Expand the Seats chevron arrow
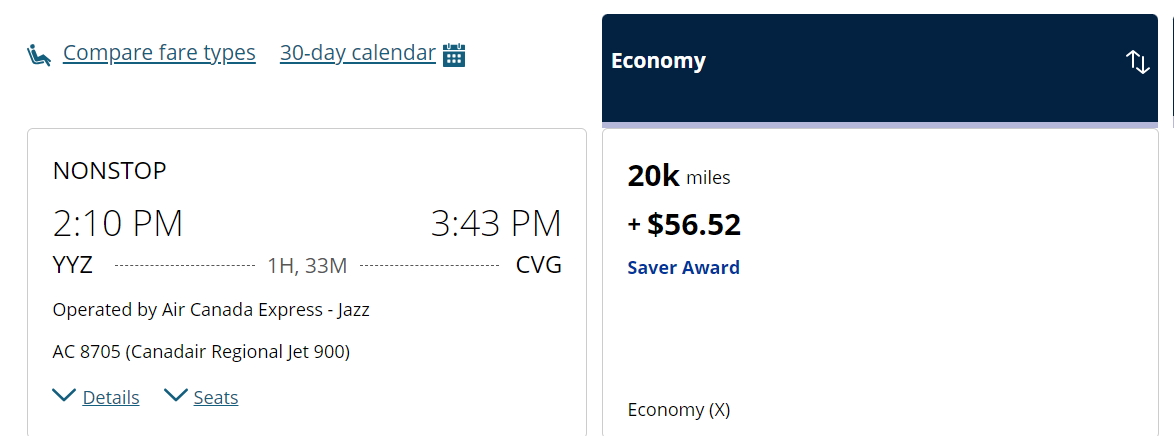Viewport: 1174px width, 436px height. coord(175,396)
